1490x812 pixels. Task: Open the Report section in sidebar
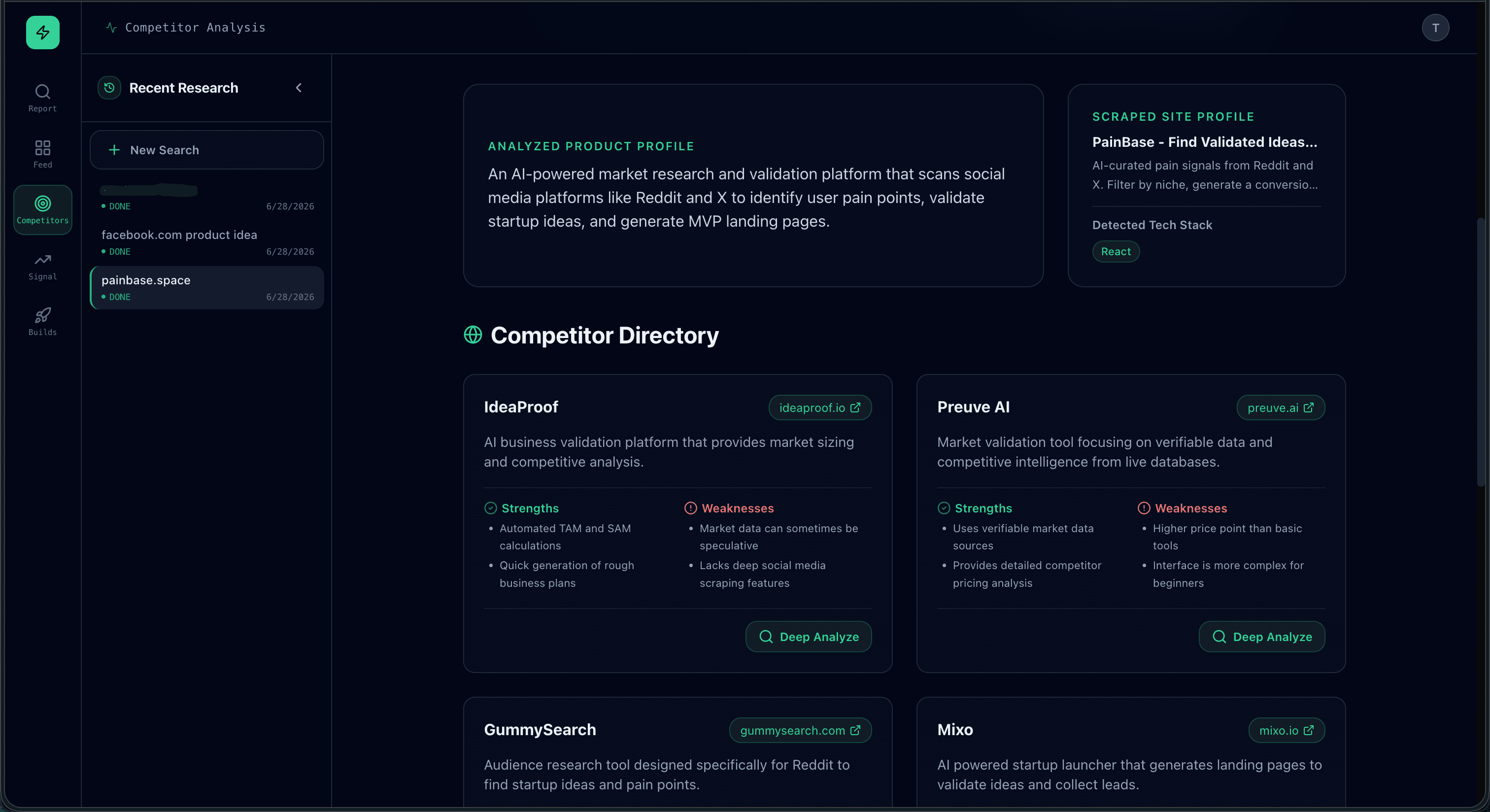coord(42,99)
